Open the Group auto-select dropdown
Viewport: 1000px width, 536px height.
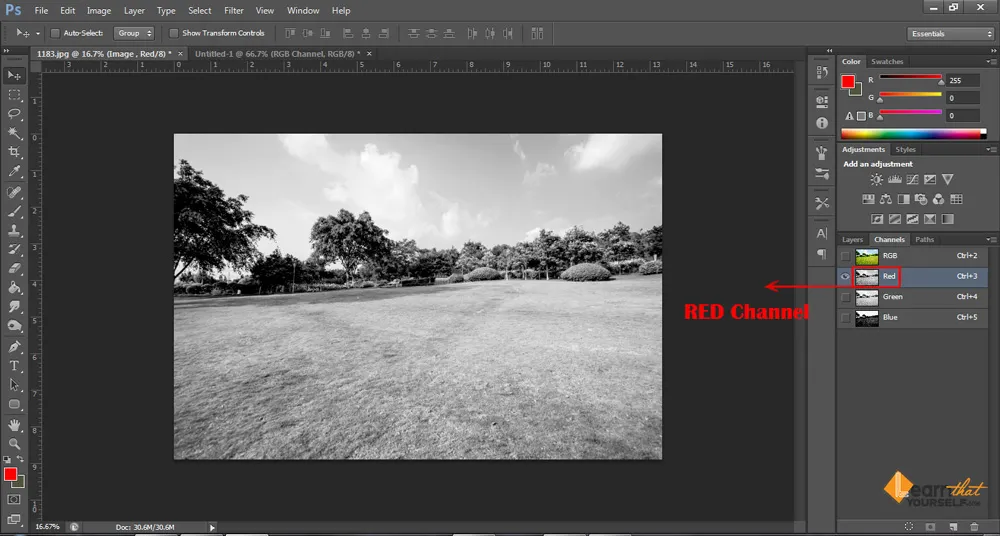(x=134, y=33)
